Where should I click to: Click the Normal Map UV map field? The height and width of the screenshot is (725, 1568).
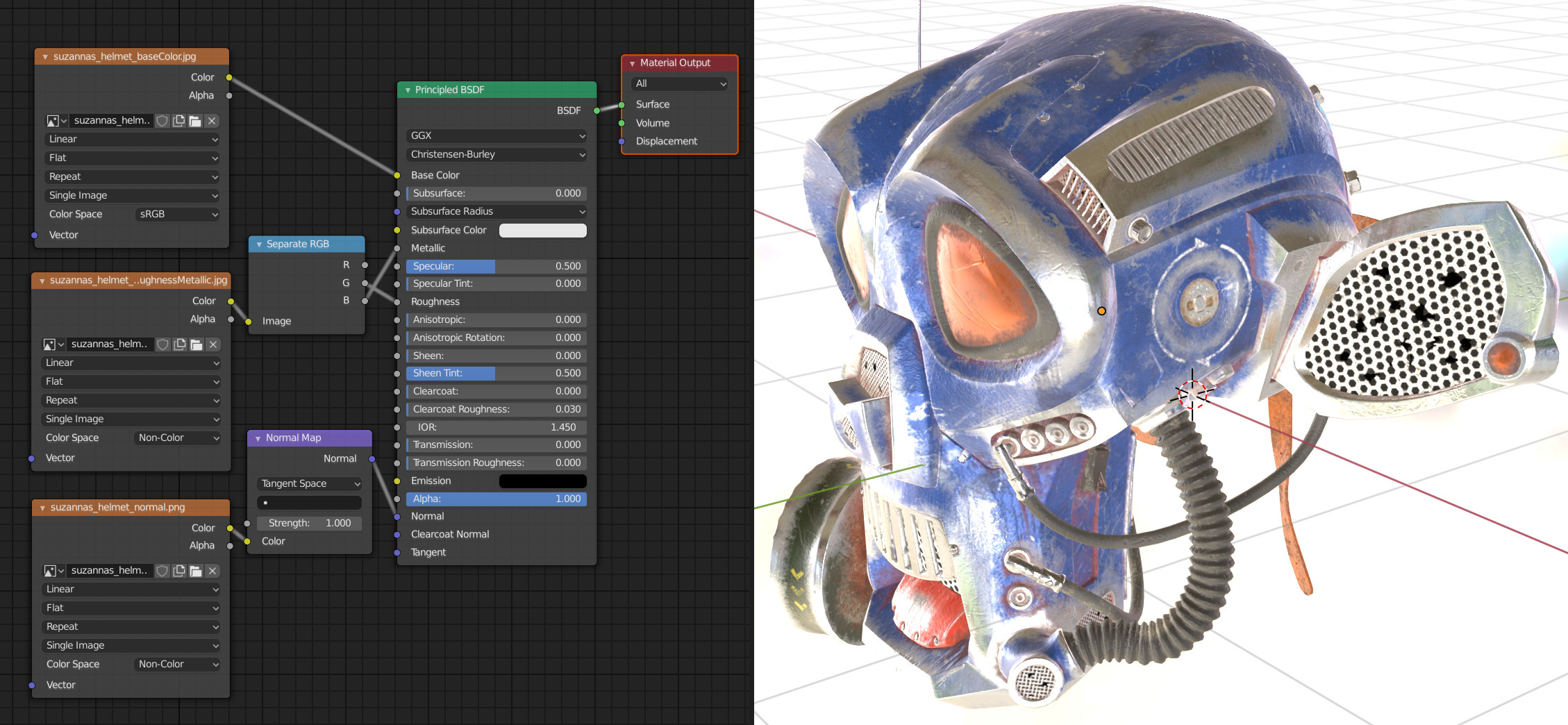coord(310,503)
